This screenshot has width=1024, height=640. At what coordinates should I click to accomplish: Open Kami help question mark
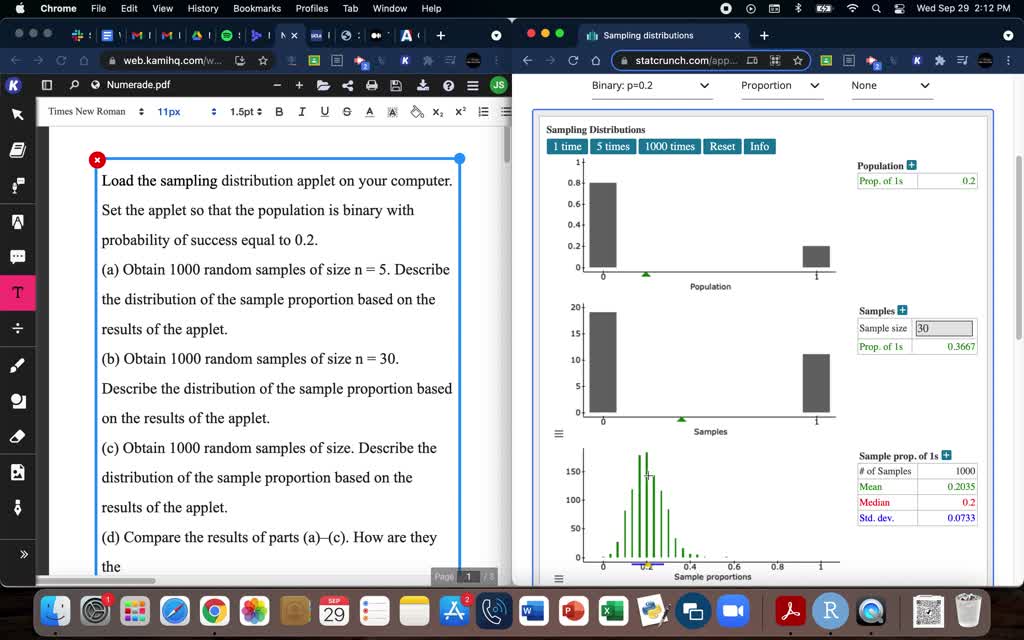click(x=448, y=85)
